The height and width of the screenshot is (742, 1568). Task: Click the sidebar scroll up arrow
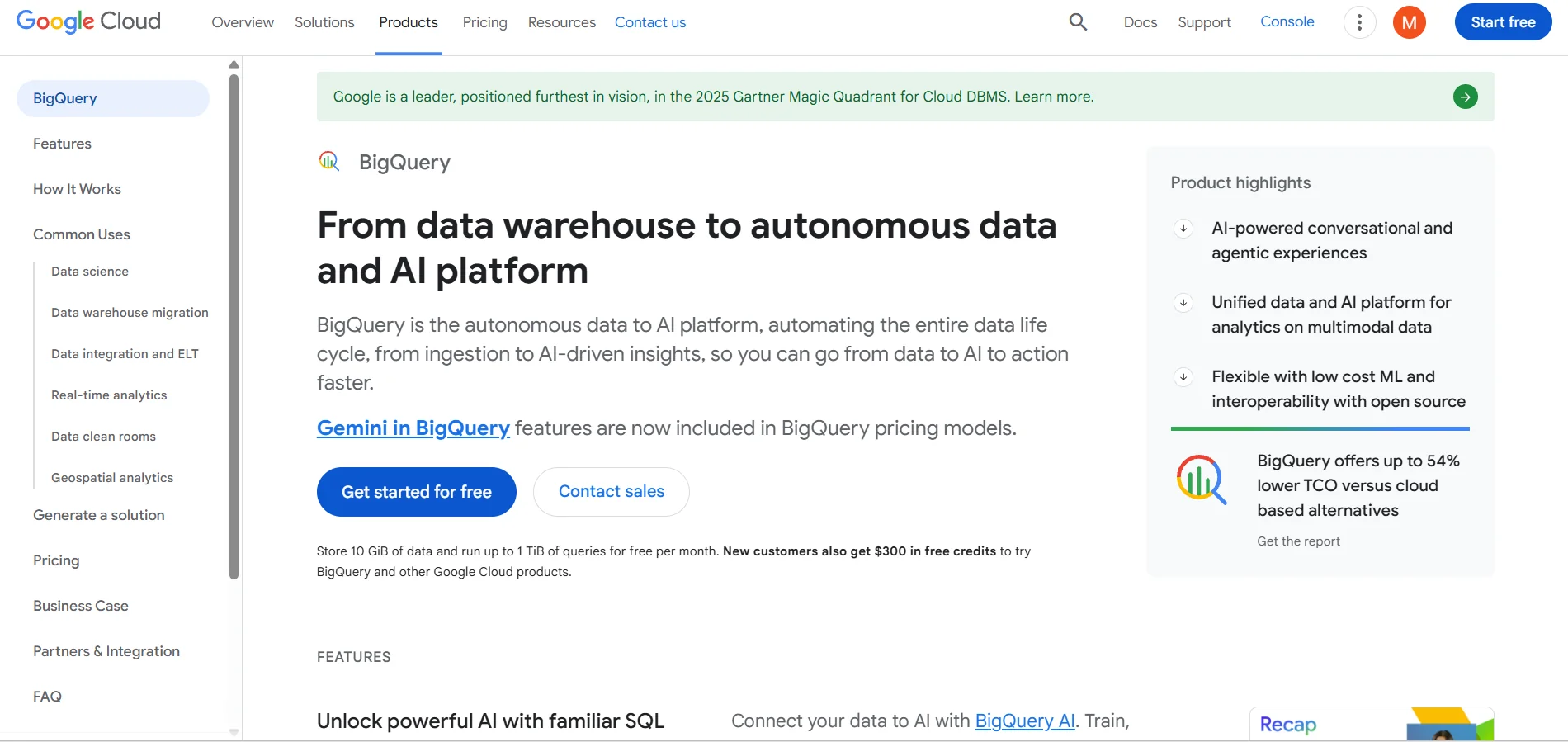click(x=234, y=64)
